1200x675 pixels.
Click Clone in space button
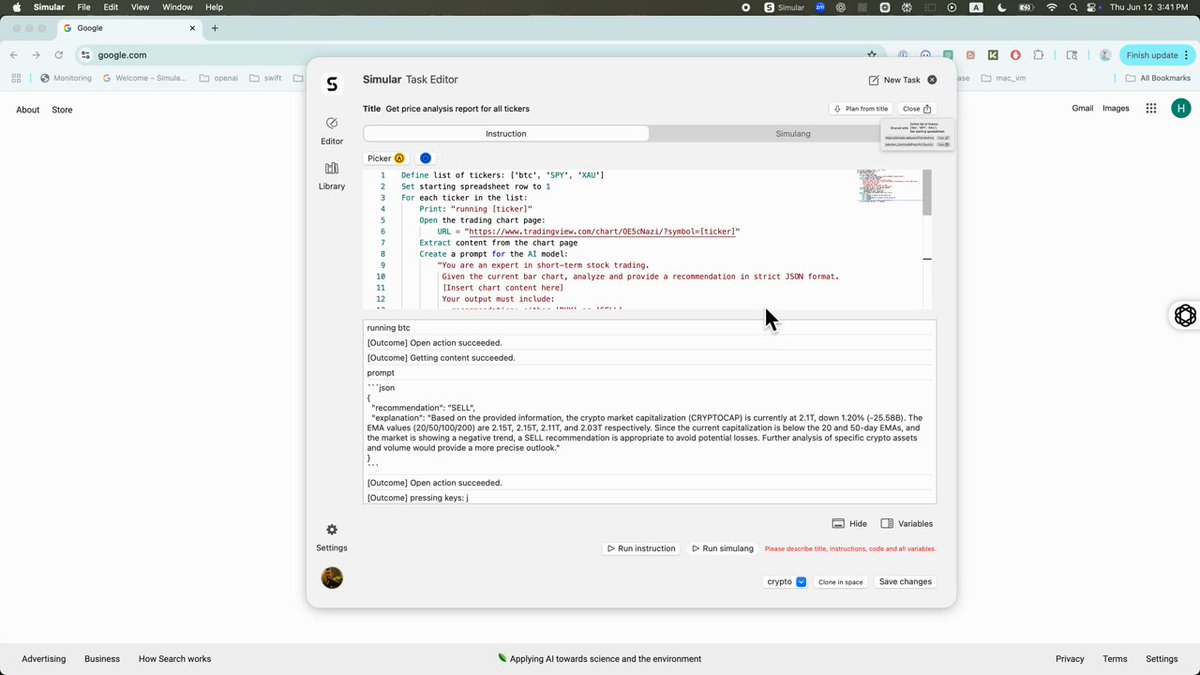pos(841,582)
